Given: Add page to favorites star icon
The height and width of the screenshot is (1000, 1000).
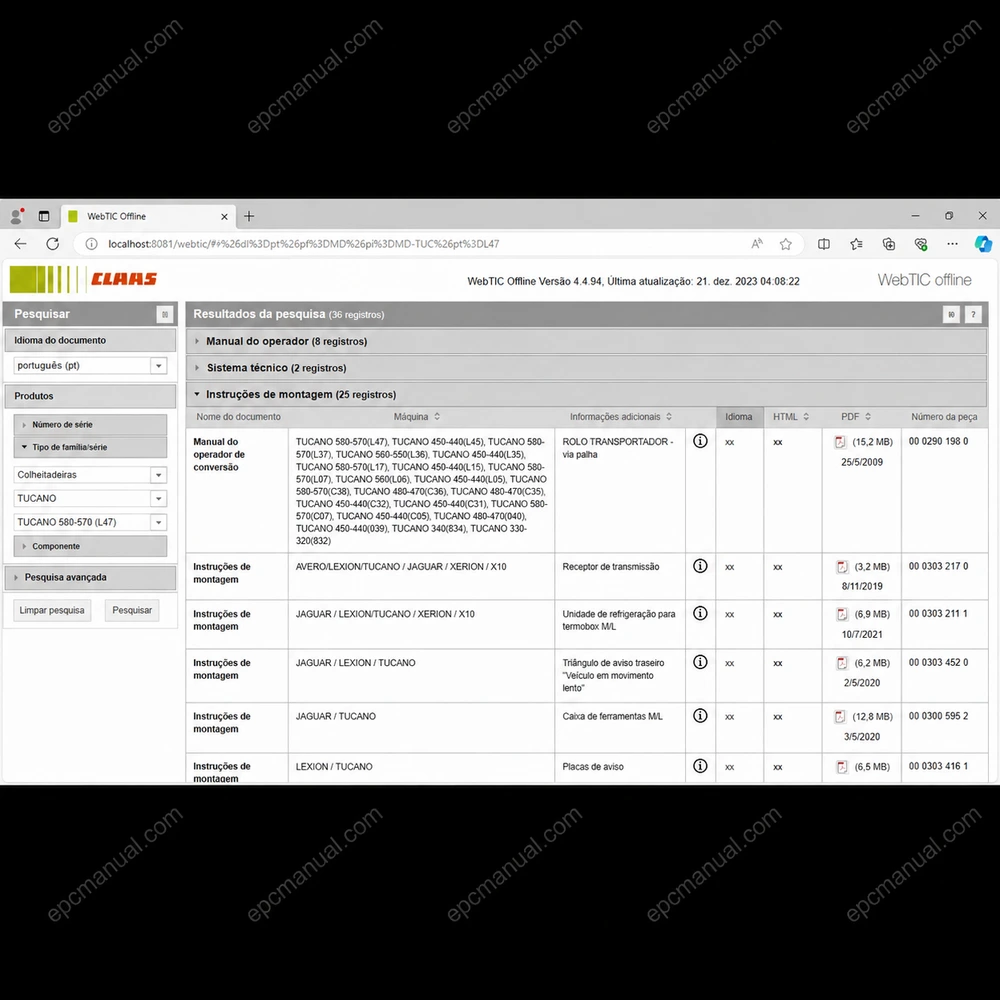Looking at the screenshot, I should tap(785, 244).
